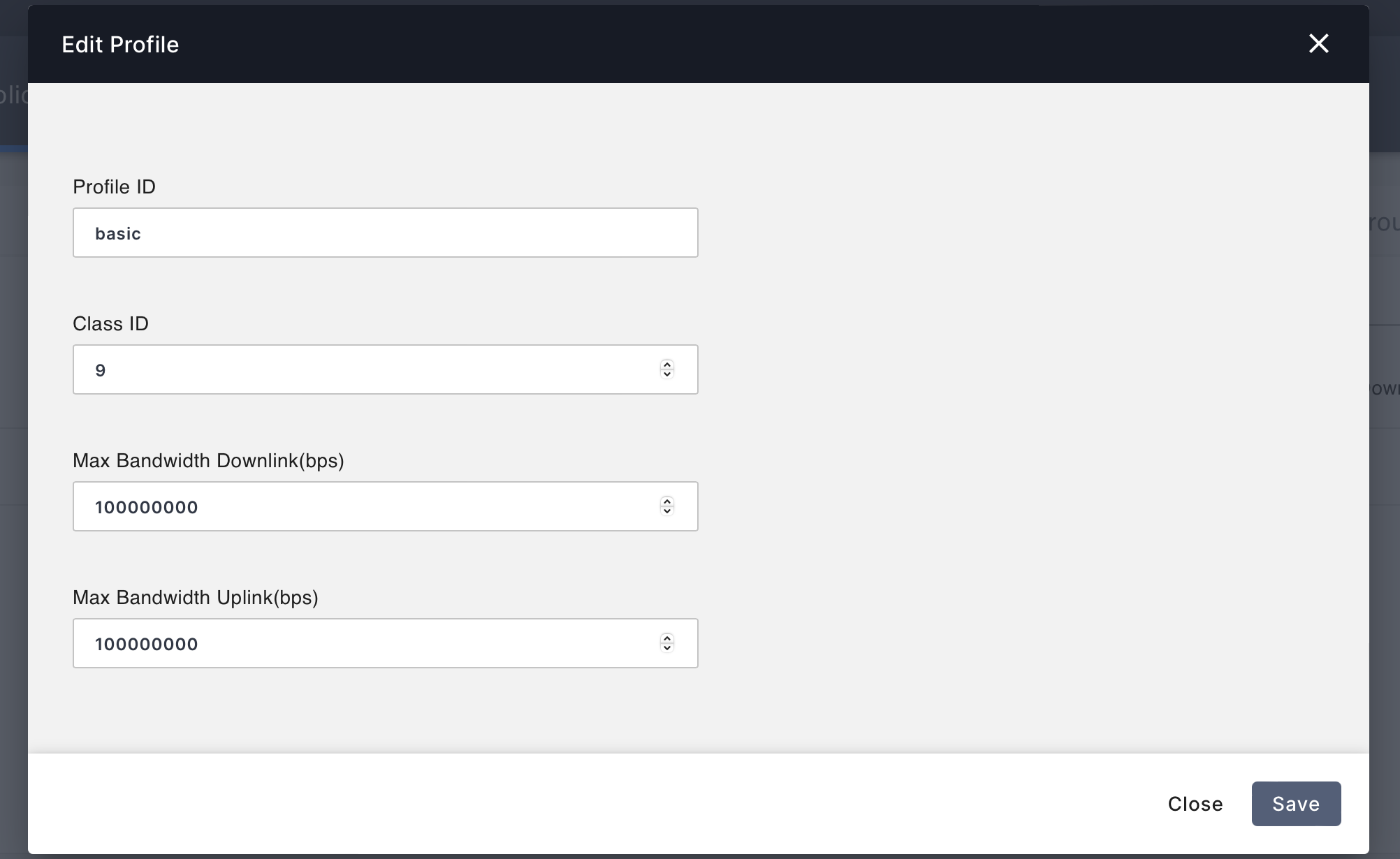Click the Max Bandwidth Downlink(bps) label
The width and height of the screenshot is (1400, 859).
point(208,460)
